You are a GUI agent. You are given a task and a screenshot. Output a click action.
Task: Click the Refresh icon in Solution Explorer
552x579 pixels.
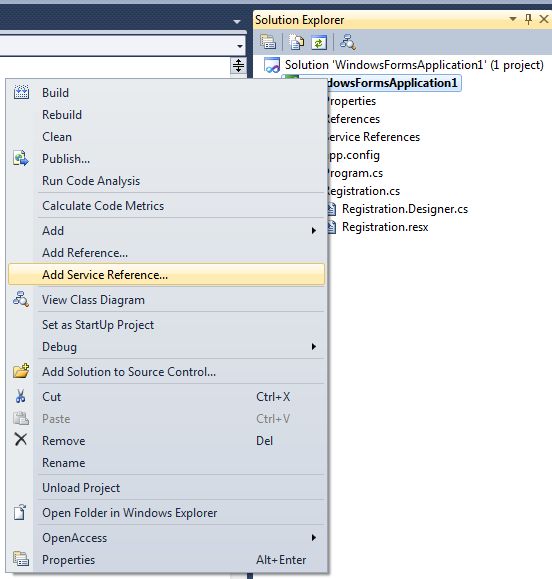coord(319,42)
